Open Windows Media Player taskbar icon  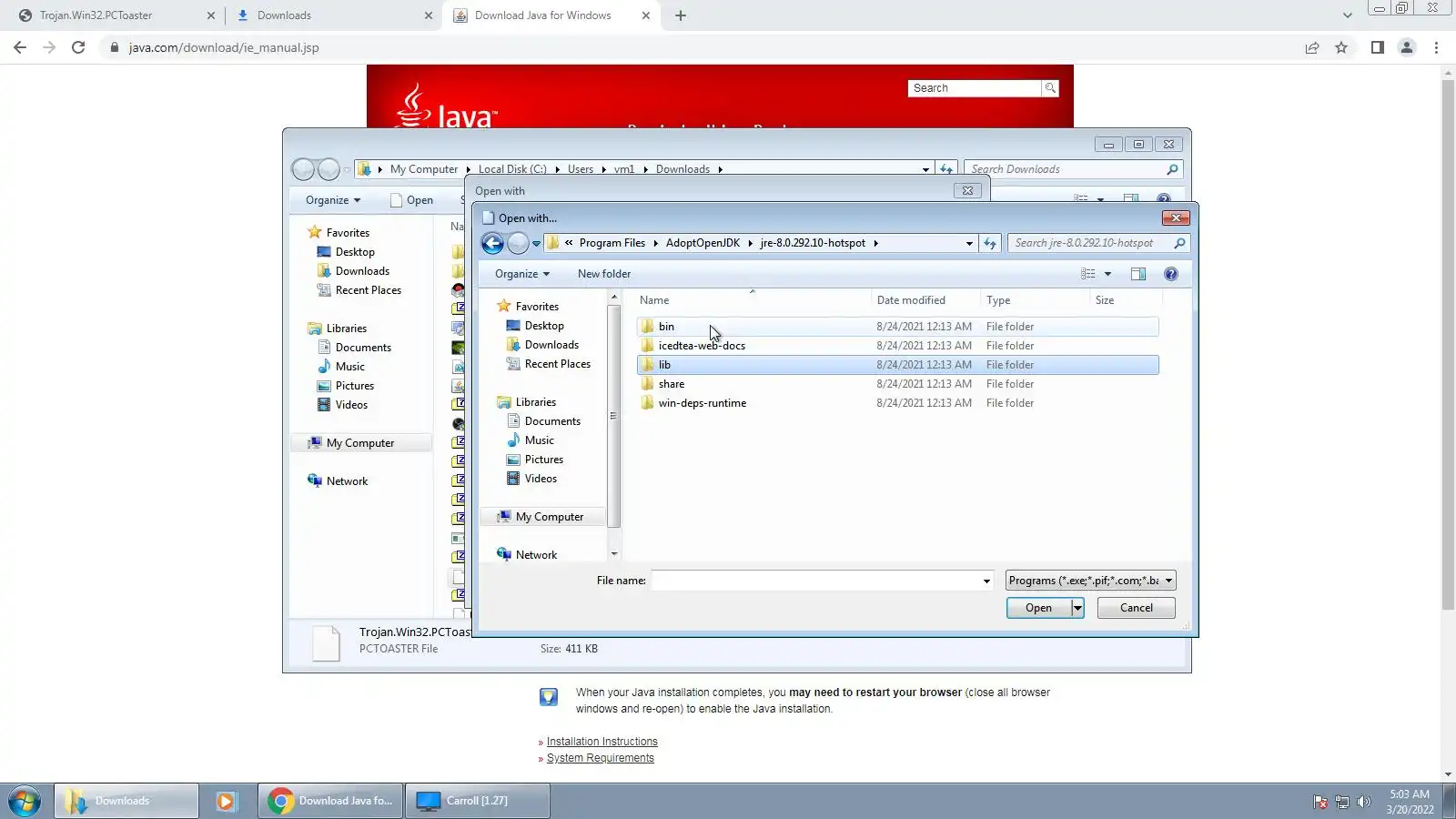pos(226,801)
